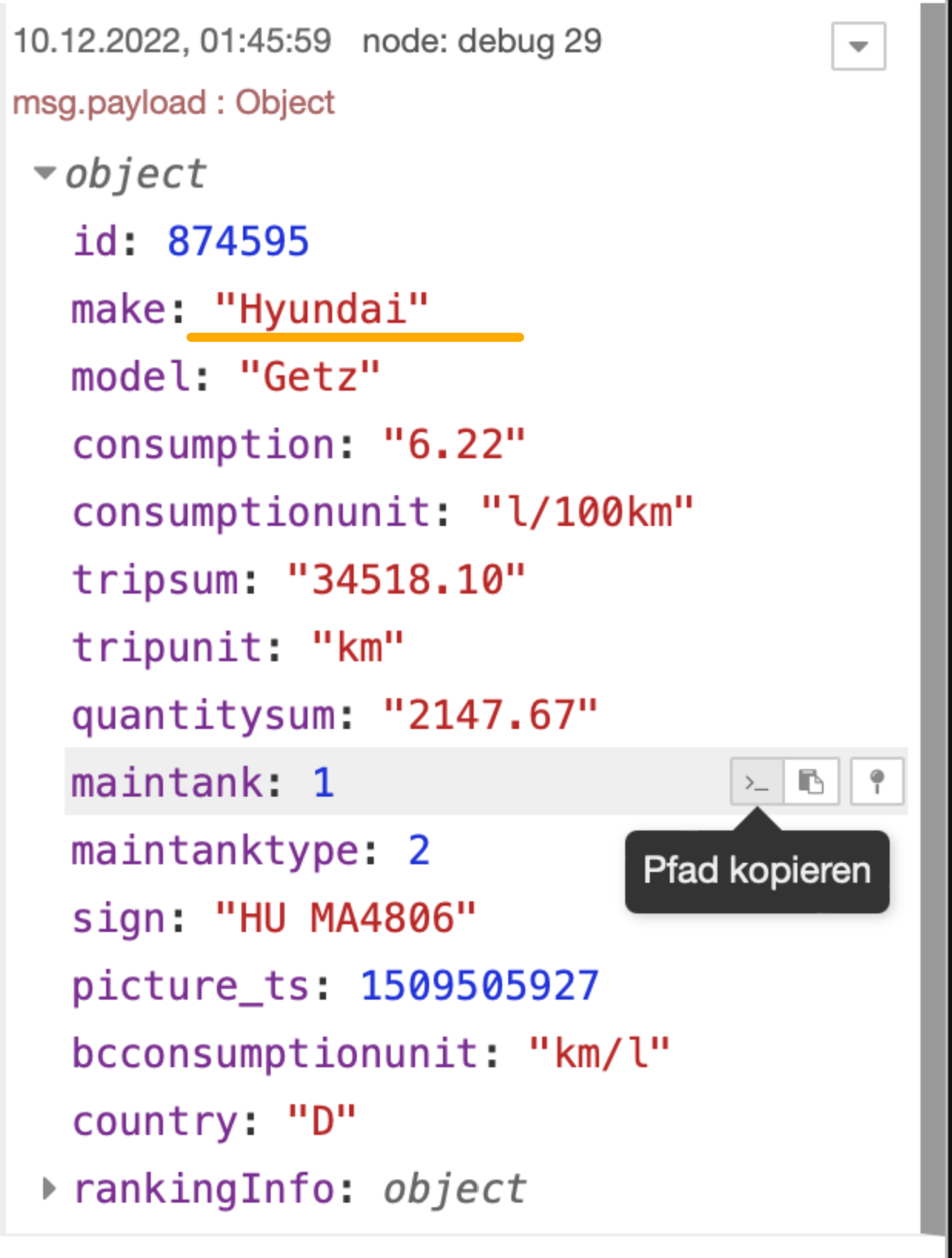The width and height of the screenshot is (952, 1258).
Task: Click the node: debug 29 source link
Action: pyautogui.click(x=481, y=42)
